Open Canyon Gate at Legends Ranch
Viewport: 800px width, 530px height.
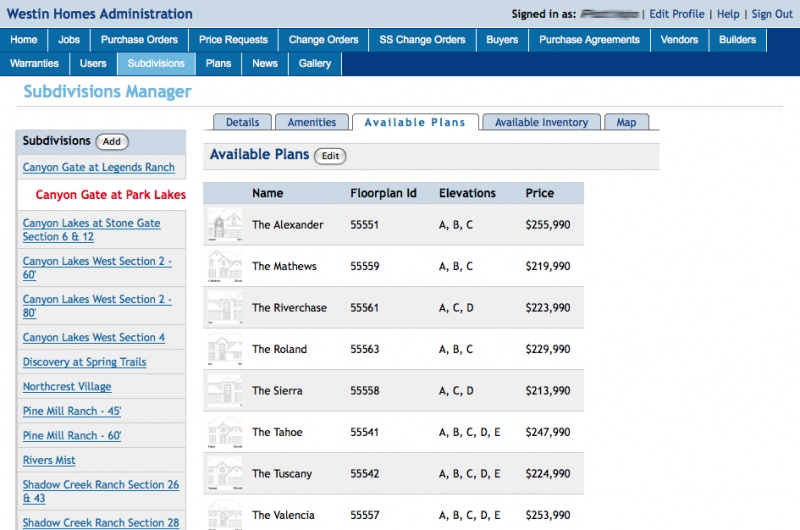[98, 167]
